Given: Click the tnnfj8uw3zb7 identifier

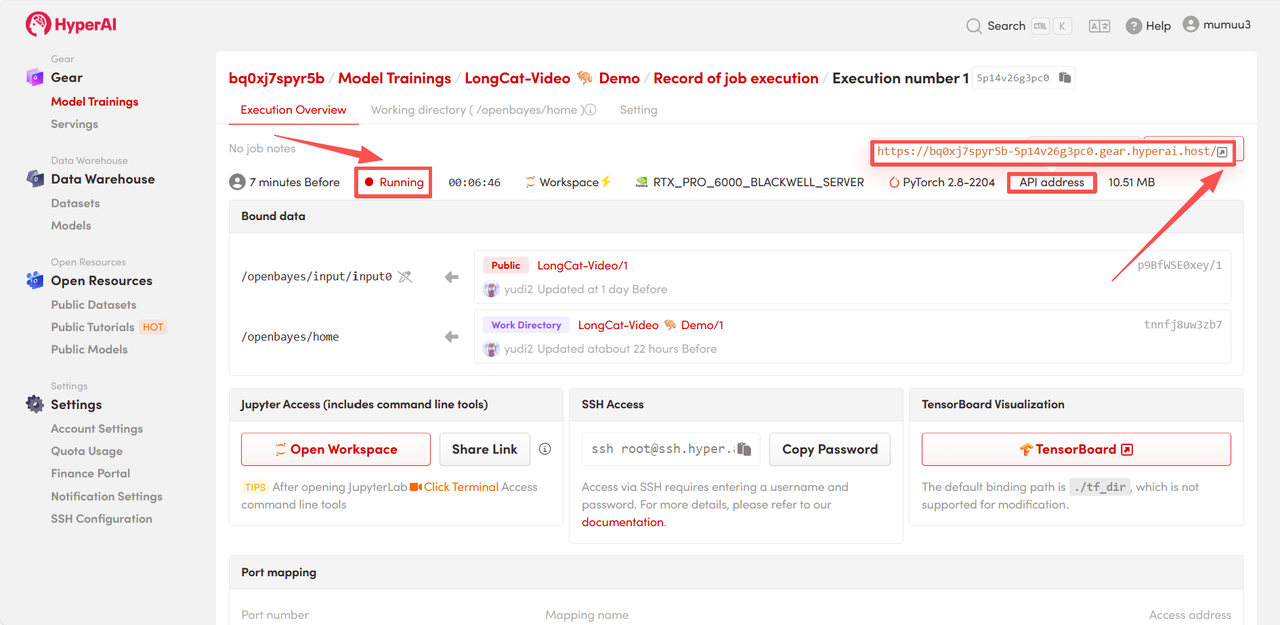Looking at the screenshot, I should pos(1183,325).
